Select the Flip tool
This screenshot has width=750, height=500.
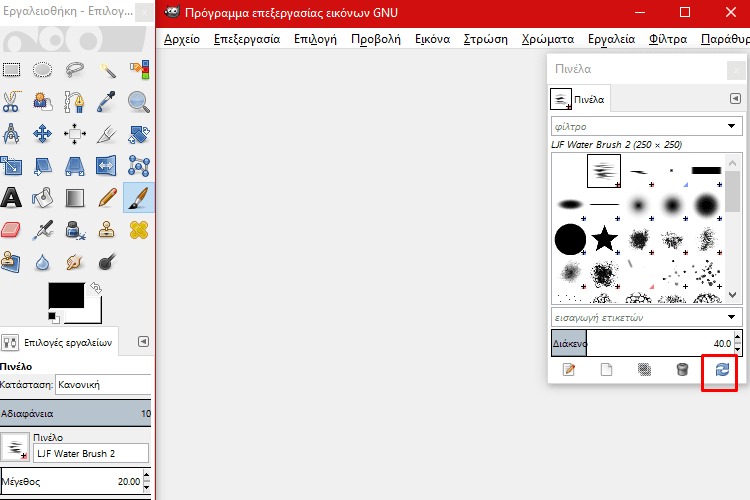106,166
